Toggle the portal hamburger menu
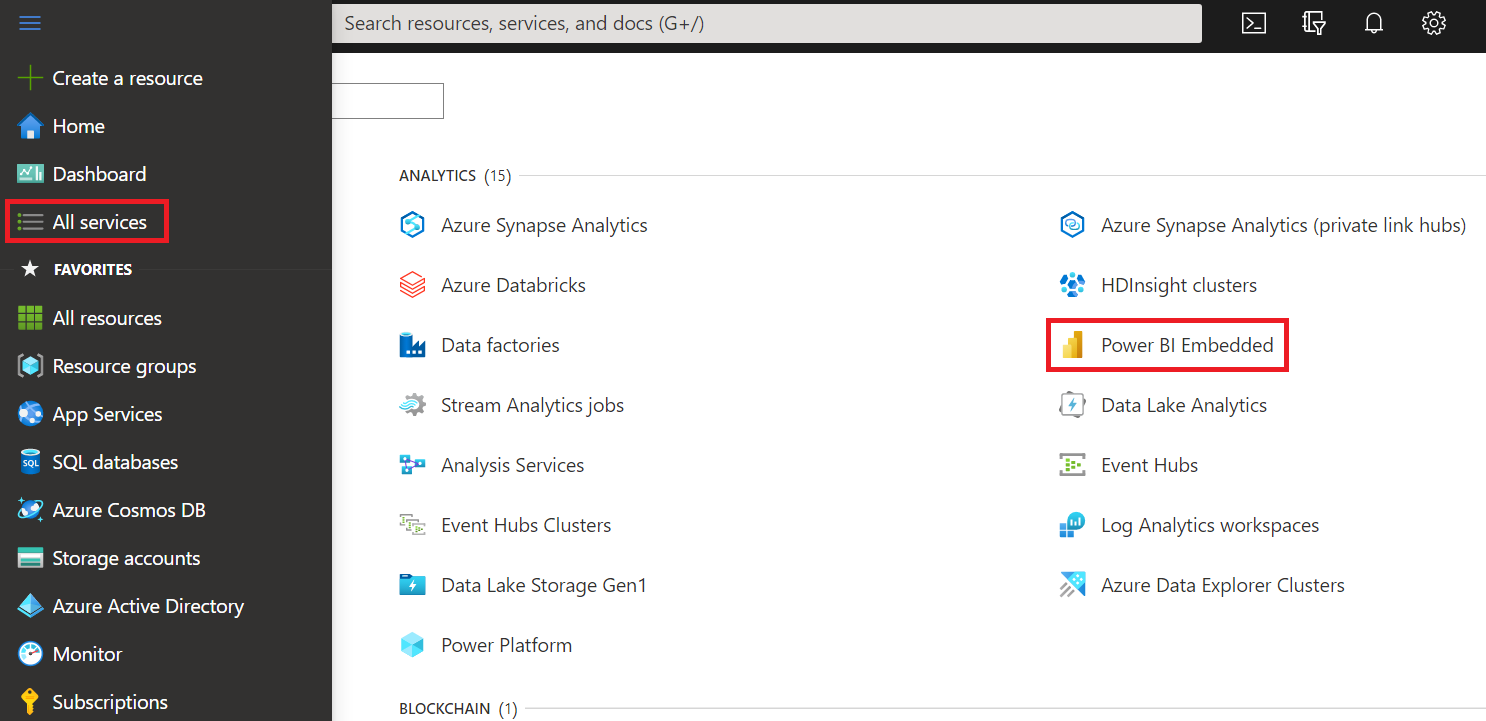 point(30,22)
